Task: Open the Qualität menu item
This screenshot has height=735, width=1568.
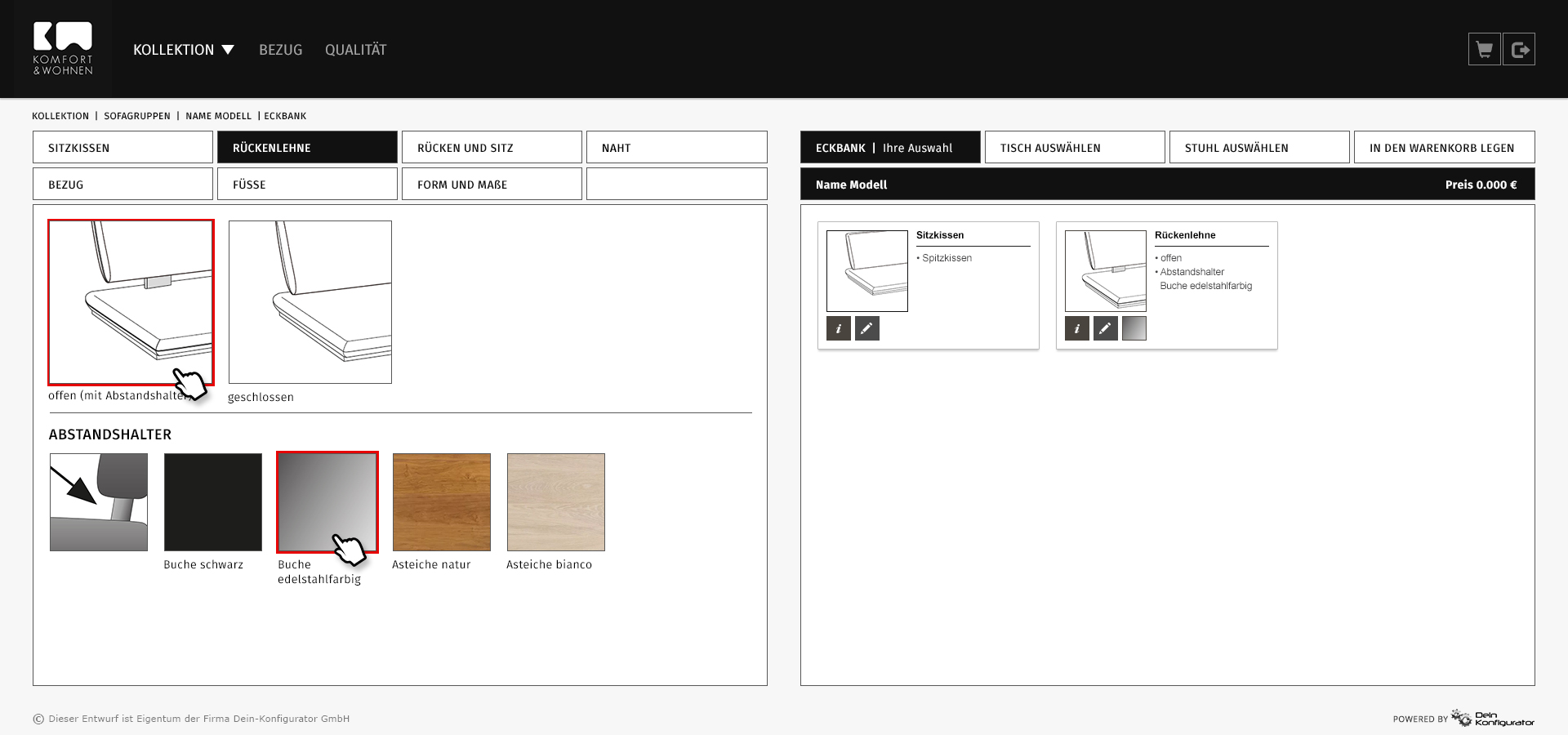Action: pos(355,50)
